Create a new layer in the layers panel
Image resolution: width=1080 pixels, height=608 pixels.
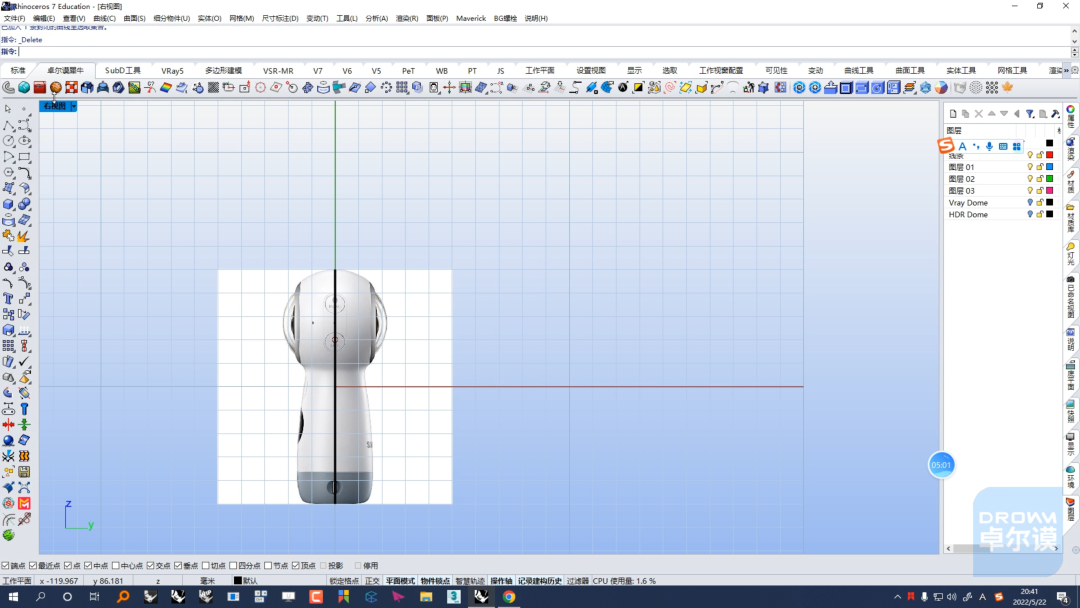pyautogui.click(x=953, y=114)
